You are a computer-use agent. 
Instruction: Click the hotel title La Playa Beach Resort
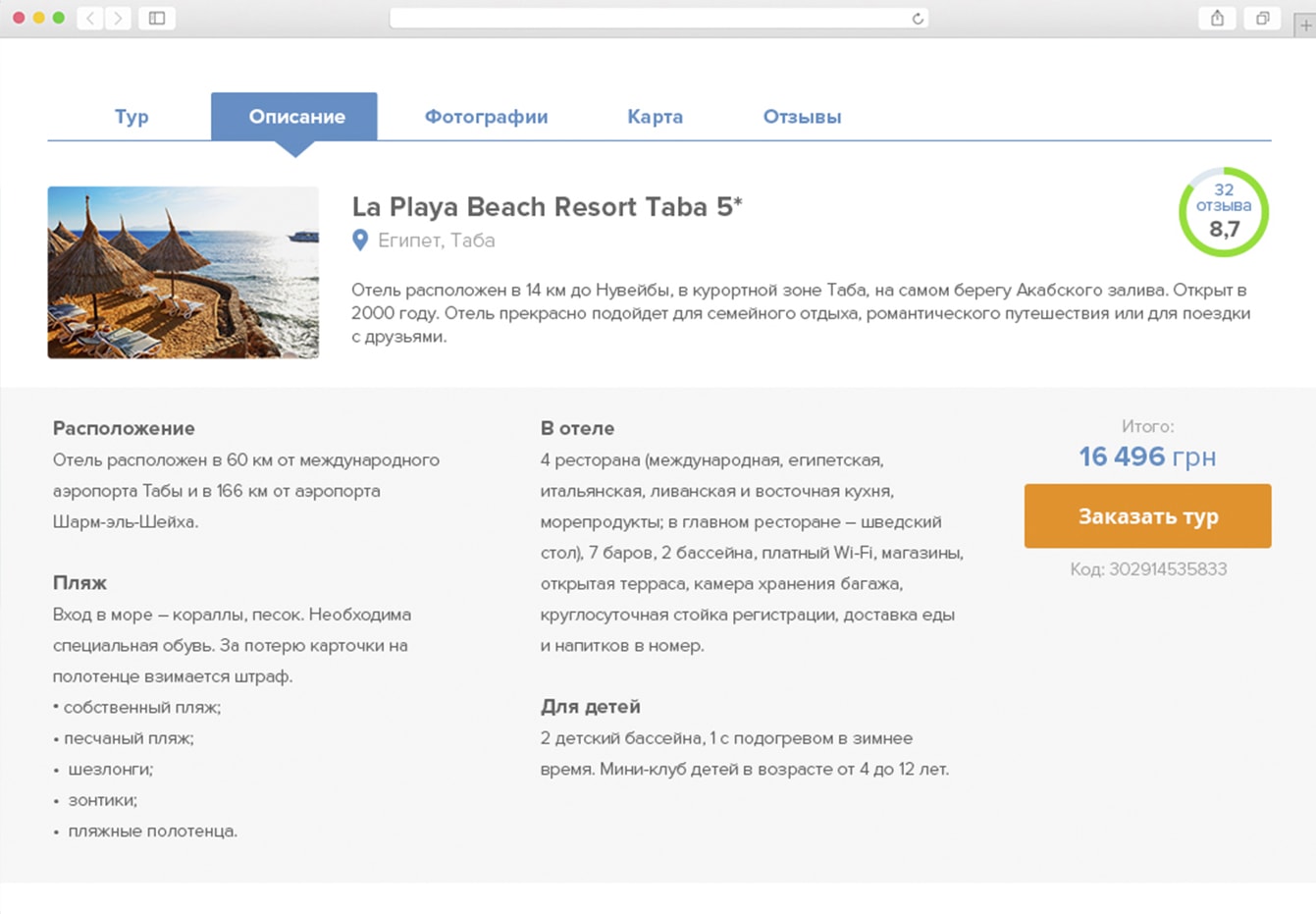pos(547,207)
